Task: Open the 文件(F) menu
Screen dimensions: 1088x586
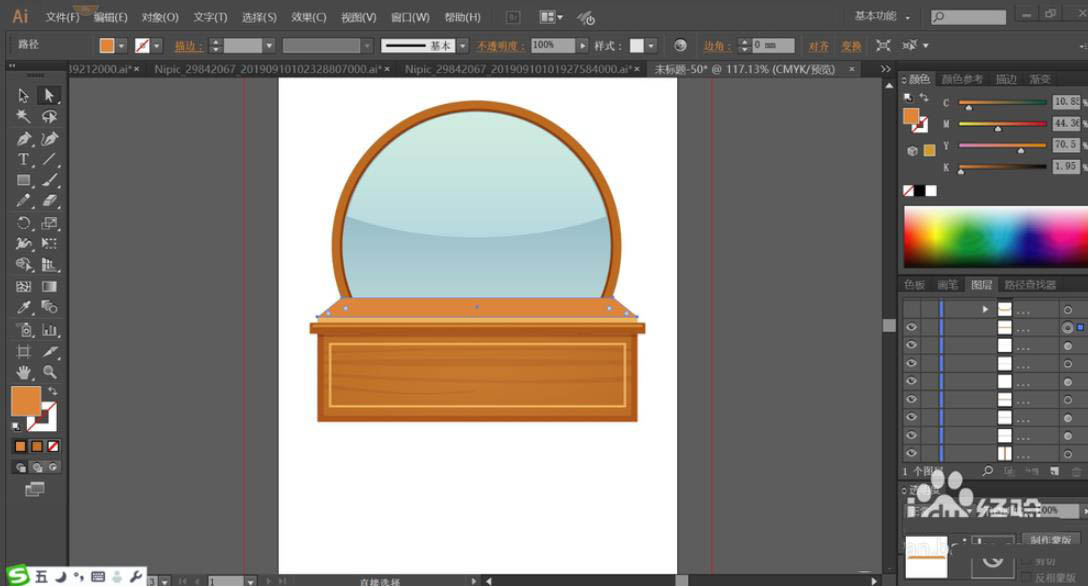Action: click(62, 17)
